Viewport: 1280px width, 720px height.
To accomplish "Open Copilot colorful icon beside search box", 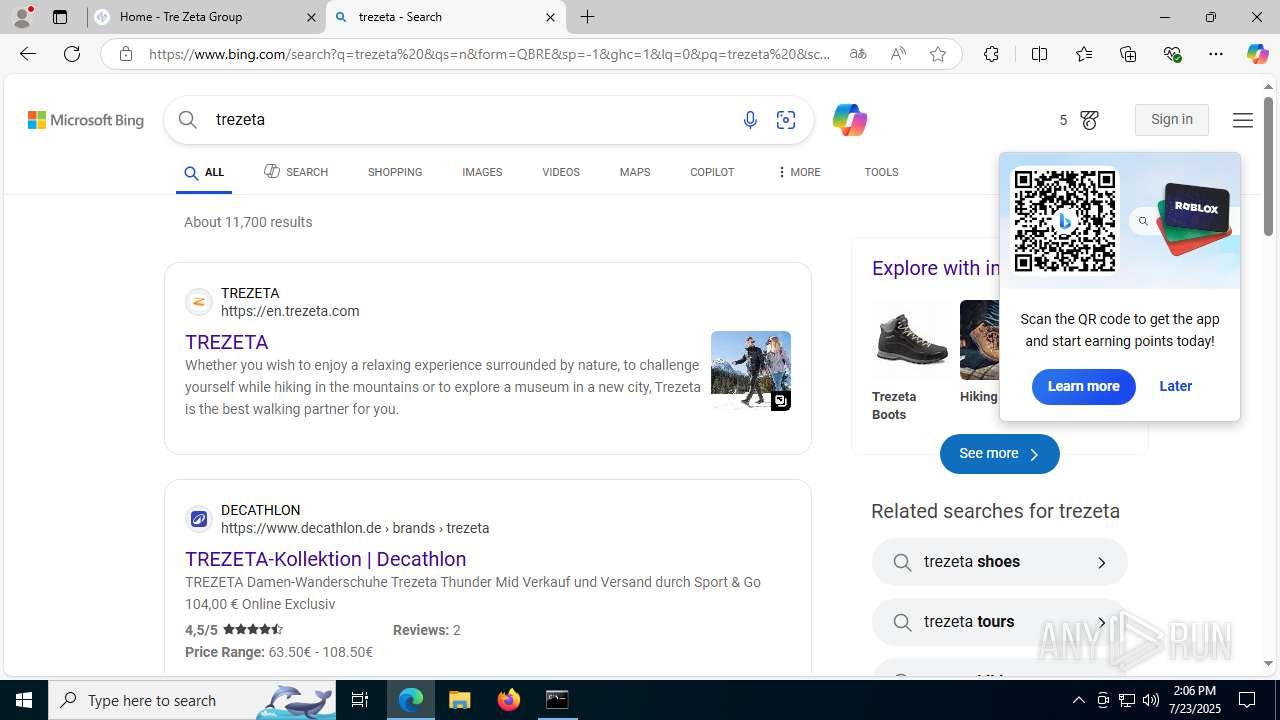I will [x=849, y=120].
